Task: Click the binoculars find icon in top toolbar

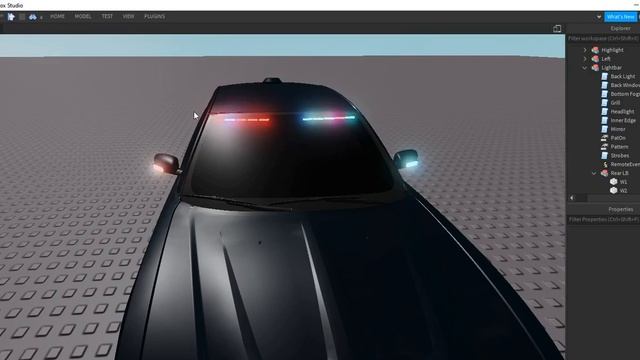Action: point(33,17)
